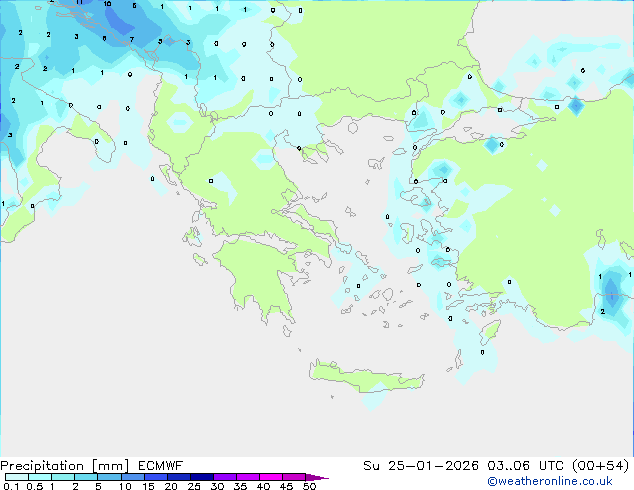Click the '35' legend scale label
Screen dimensions: 634x490
[x=241, y=486]
